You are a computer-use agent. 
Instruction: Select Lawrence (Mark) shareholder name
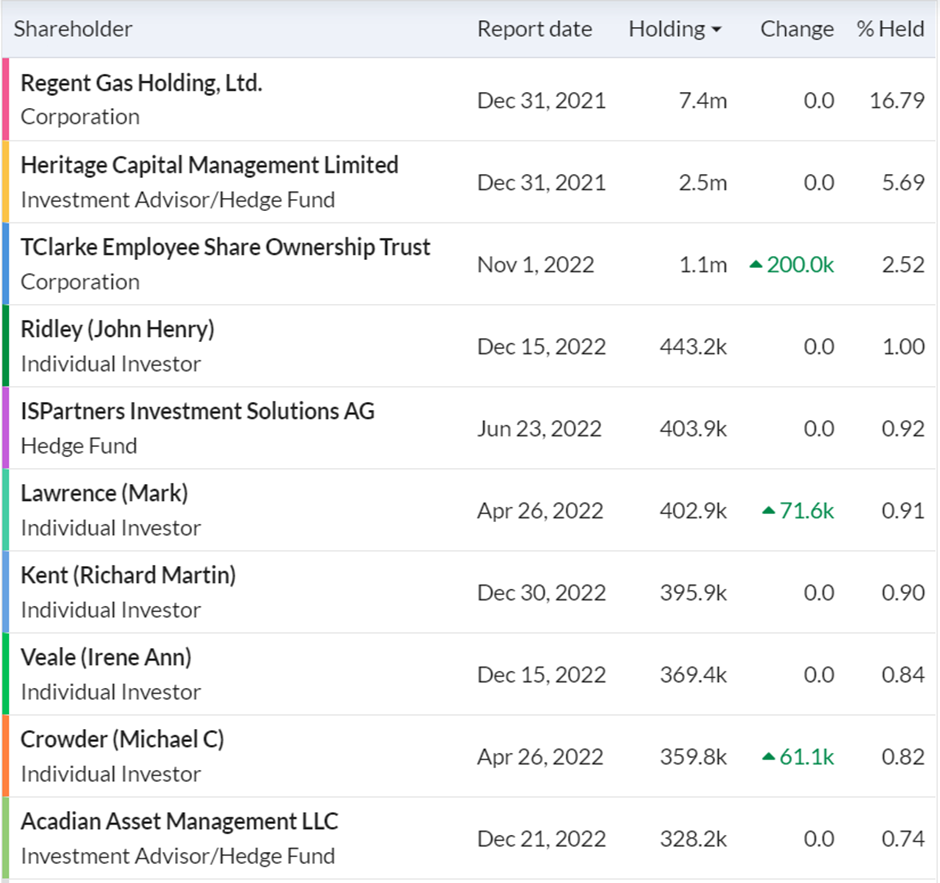coord(104,493)
